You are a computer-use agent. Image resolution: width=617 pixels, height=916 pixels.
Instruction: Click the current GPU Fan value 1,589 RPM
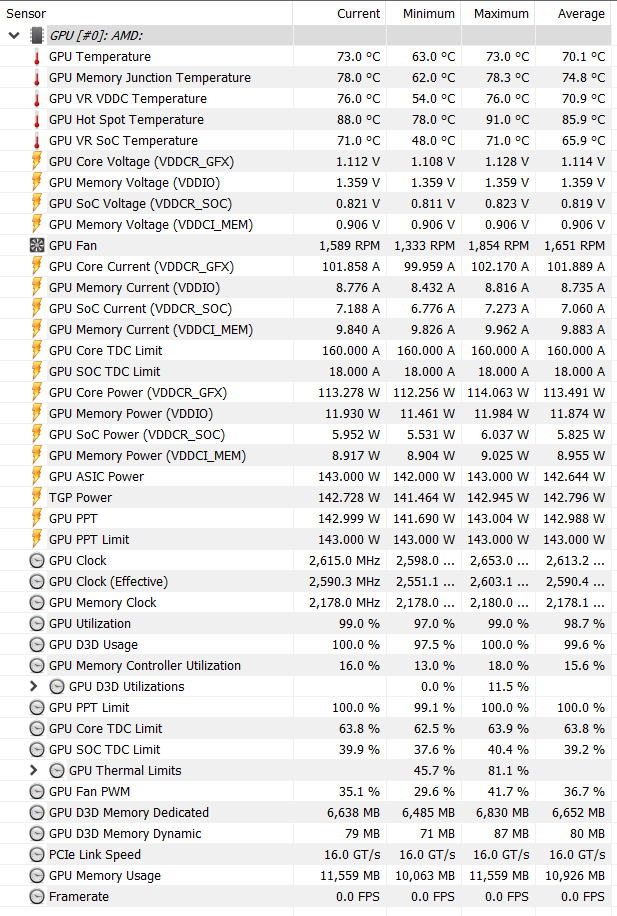click(x=349, y=246)
